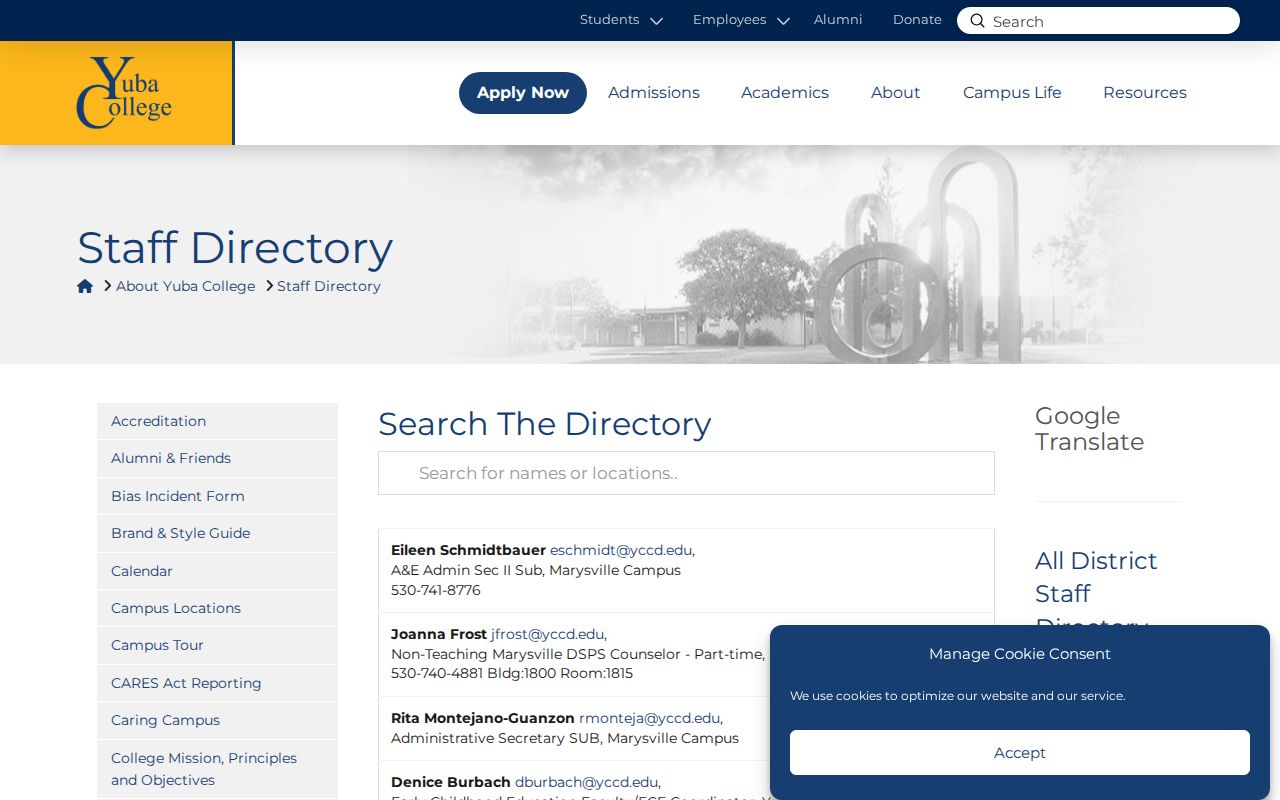Open Brand & Style Guide sidebar link
Screen dimensions: 1280x800
pos(218,533)
